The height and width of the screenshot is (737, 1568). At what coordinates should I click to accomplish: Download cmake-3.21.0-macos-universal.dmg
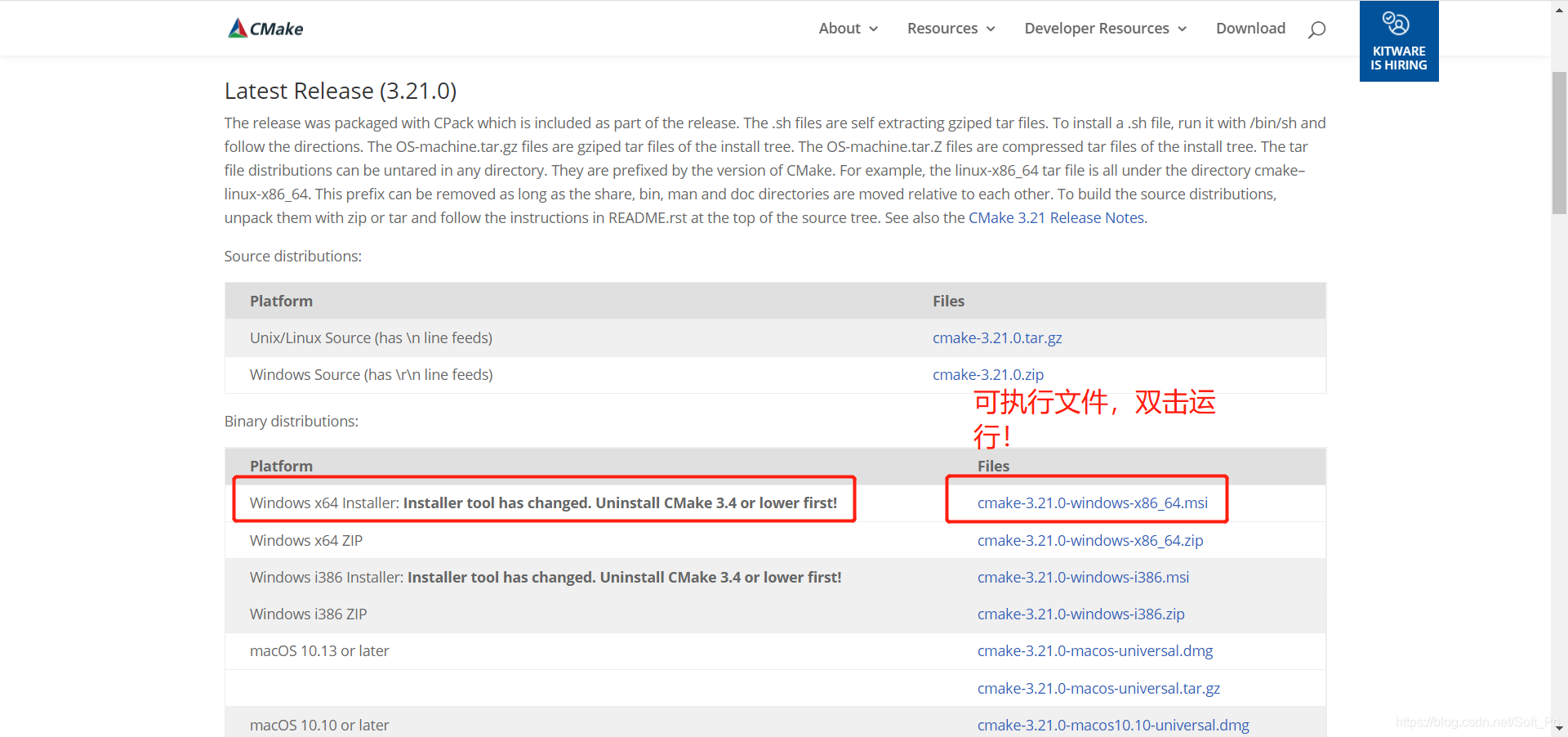pyautogui.click(x=1095, y=651)
